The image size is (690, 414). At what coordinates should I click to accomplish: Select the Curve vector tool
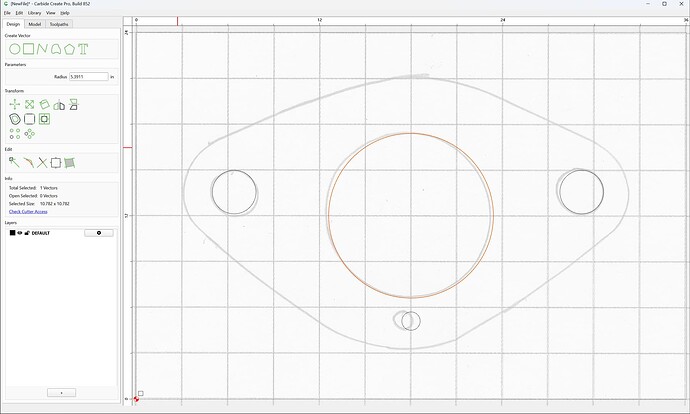click(55, 49)
